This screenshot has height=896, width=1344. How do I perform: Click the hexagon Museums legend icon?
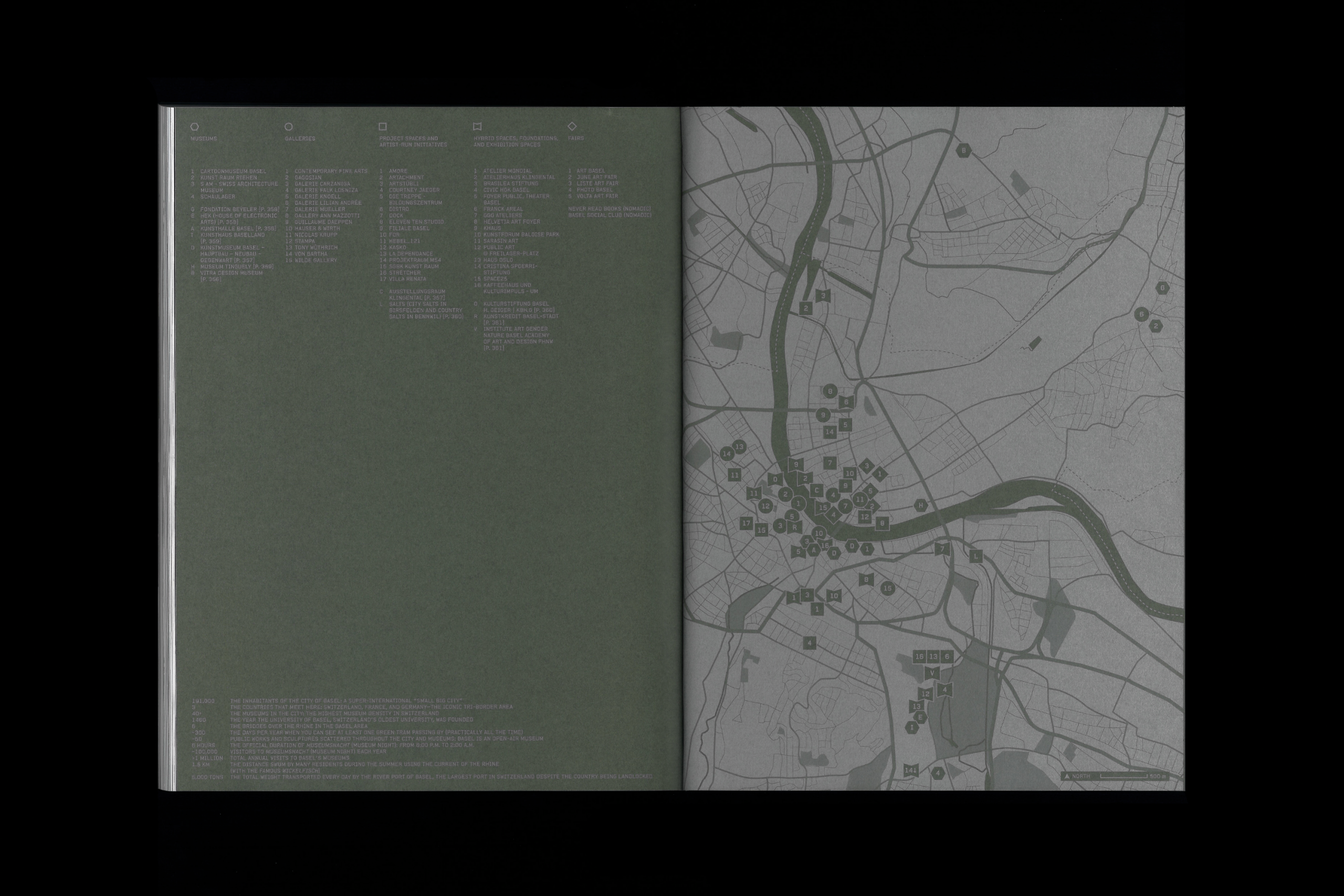(195, 127)
